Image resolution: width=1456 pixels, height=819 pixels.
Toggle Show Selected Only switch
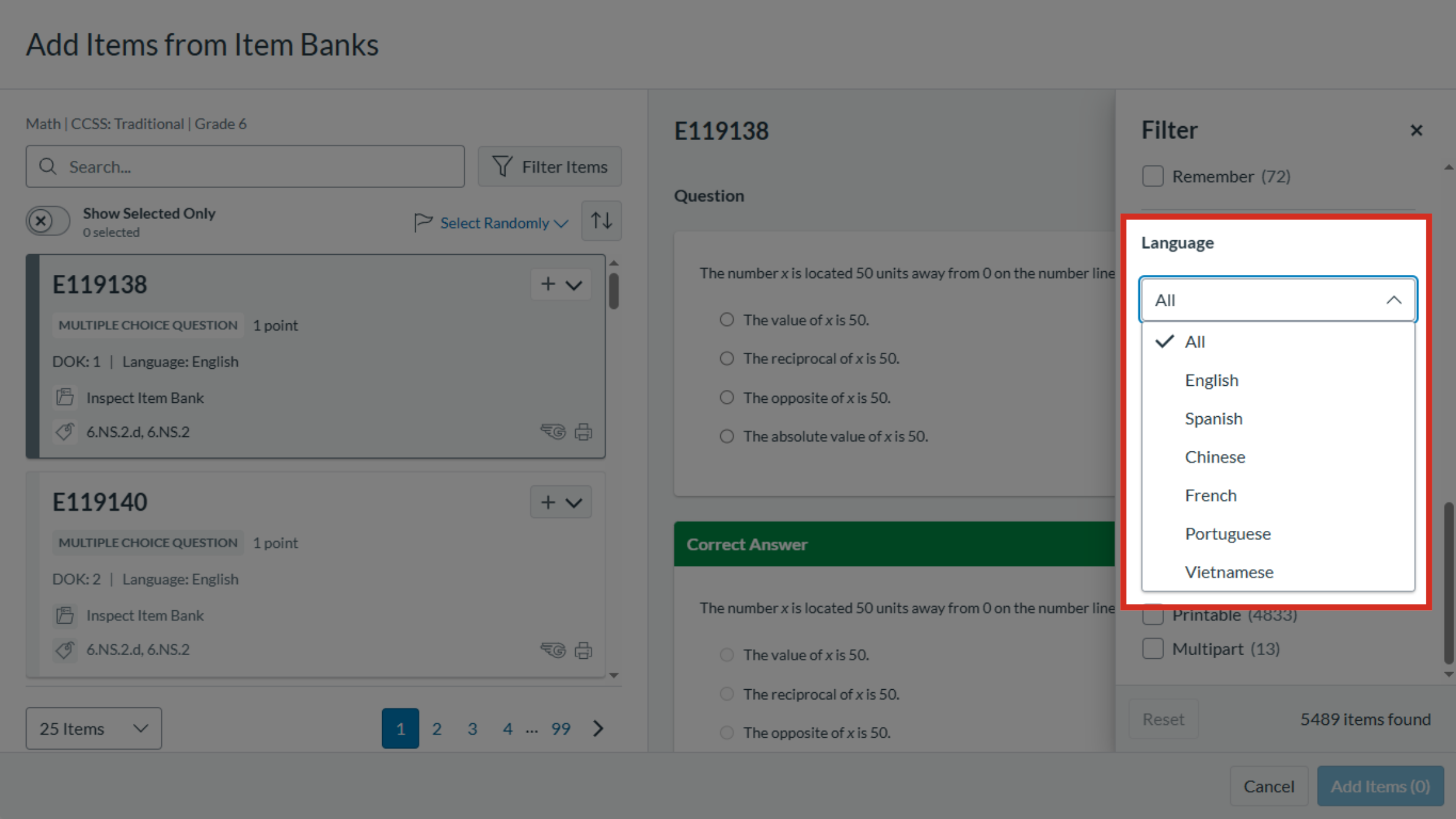48,221
